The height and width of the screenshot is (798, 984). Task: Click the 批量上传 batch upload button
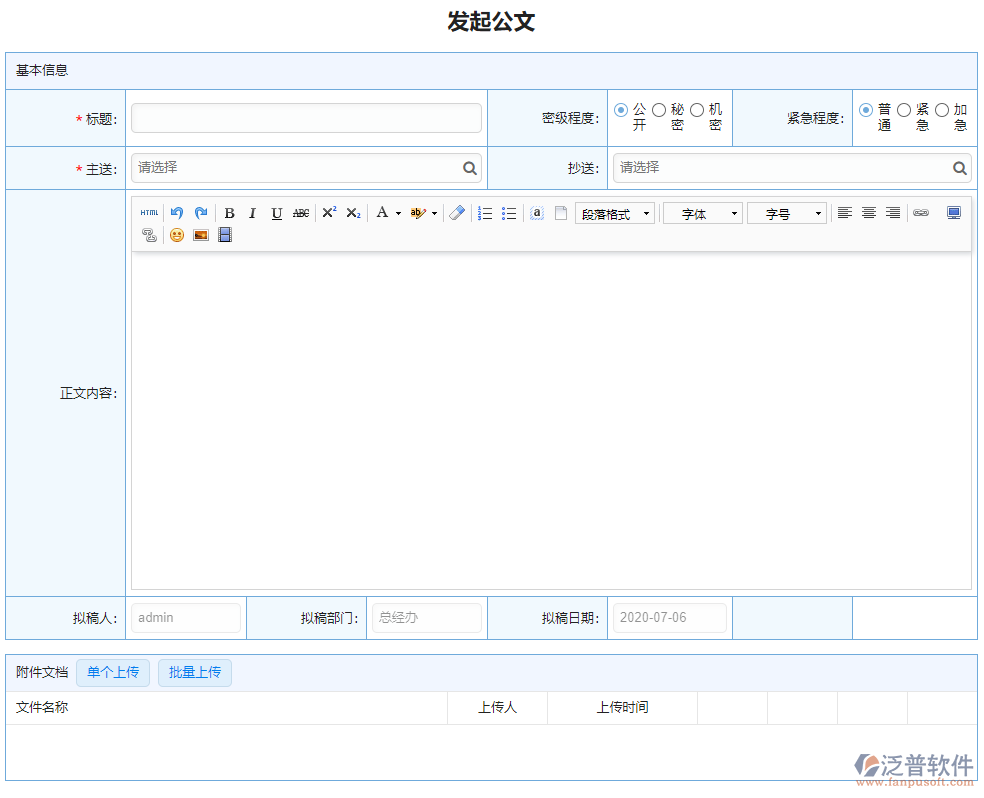point(195,672)
